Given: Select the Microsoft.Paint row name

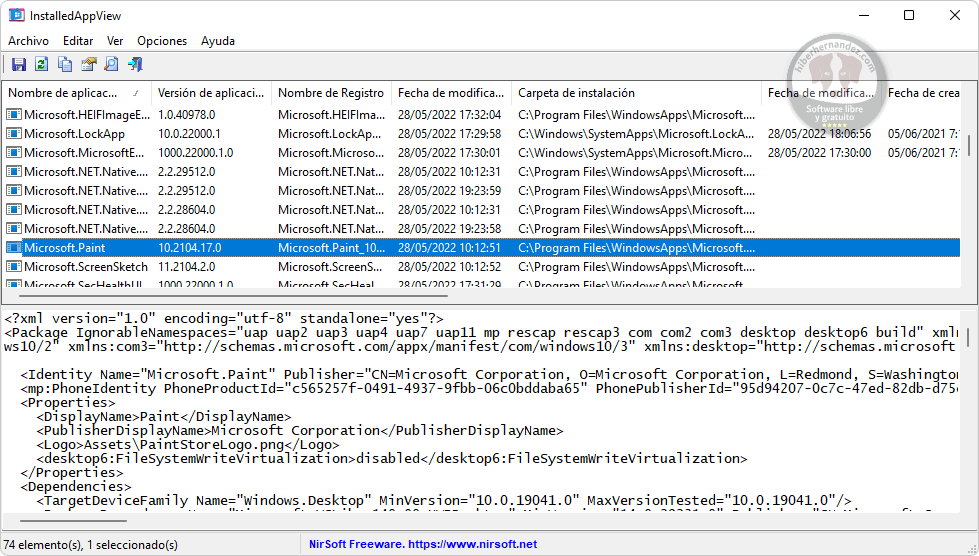Looking at the screenshot, I should point(64,248).
